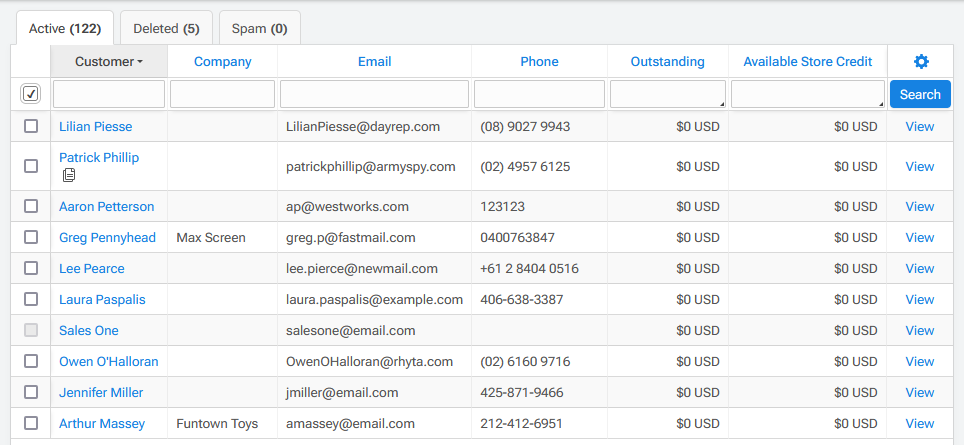Viewport: 964px width, 445px height.
Task: Click email greg.p@fastmail.com
Action: tap(350, 237)
